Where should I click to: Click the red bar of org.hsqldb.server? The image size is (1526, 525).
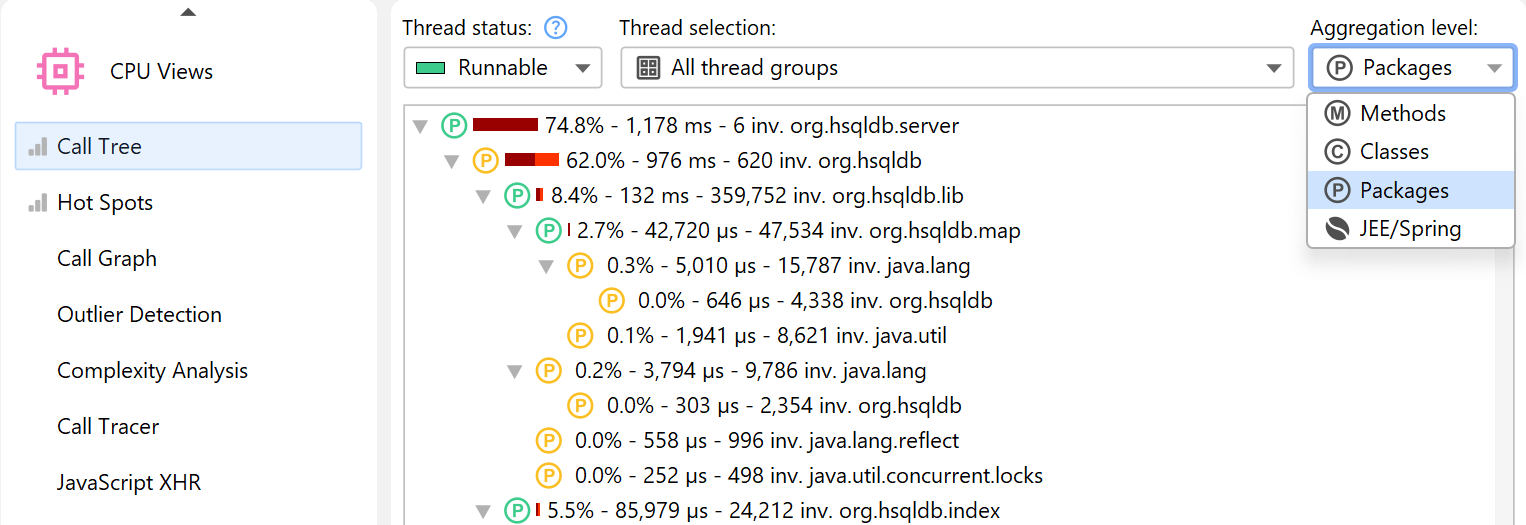click(505, 125)
